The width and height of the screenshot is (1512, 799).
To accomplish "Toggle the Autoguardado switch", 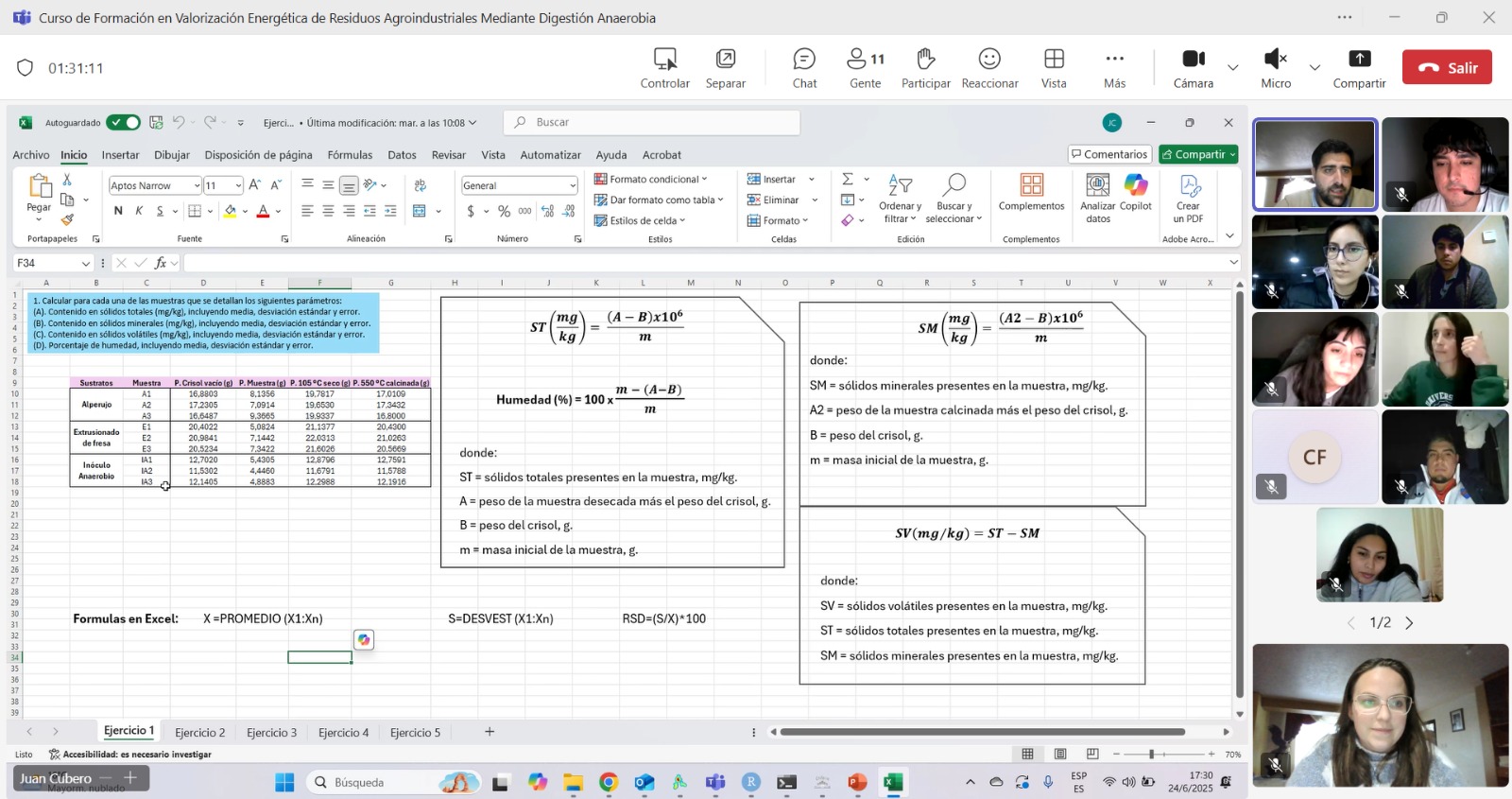I will [x=123, y=123].
